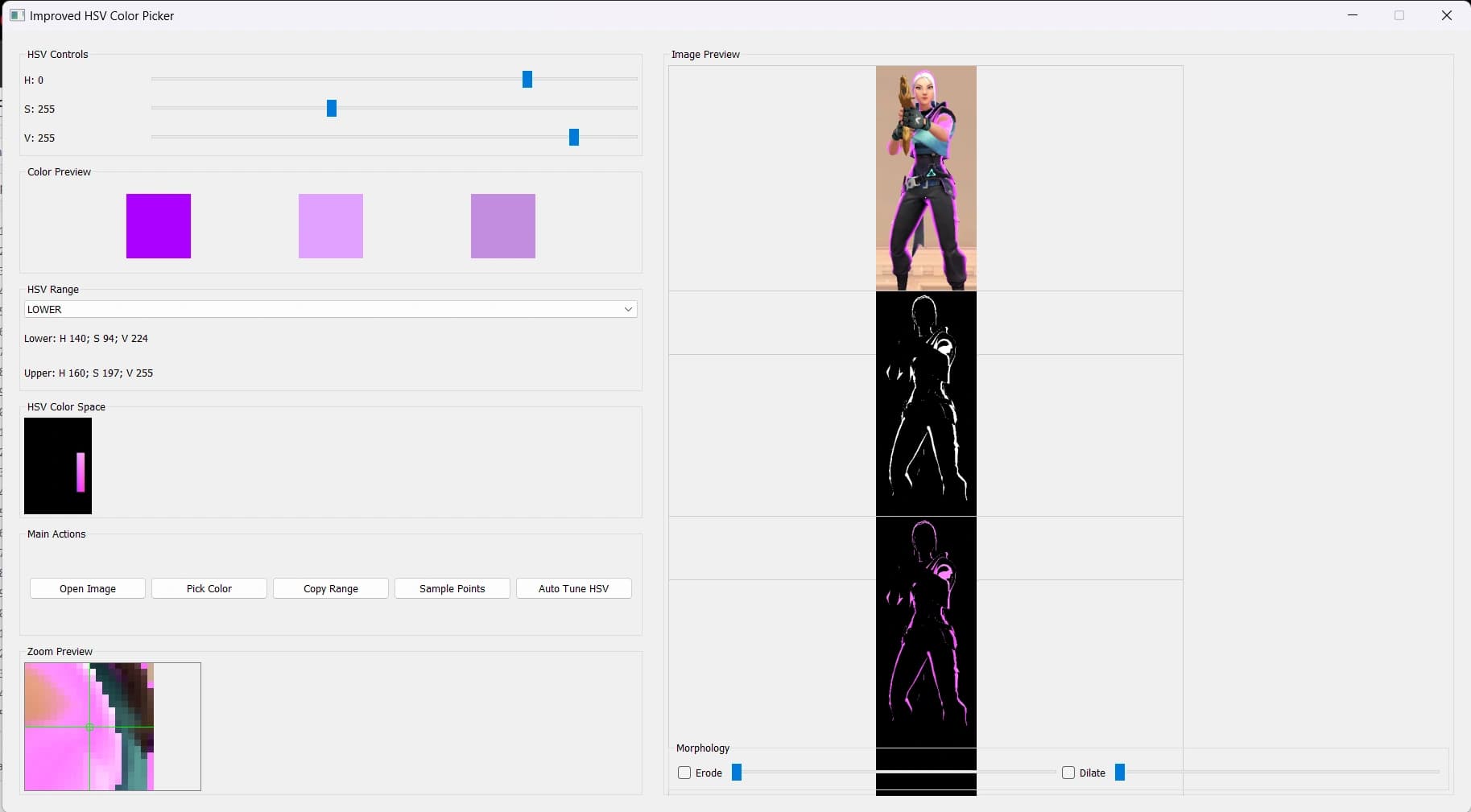
Task: Click the original character image preview
Action: (x=924, y=177)
